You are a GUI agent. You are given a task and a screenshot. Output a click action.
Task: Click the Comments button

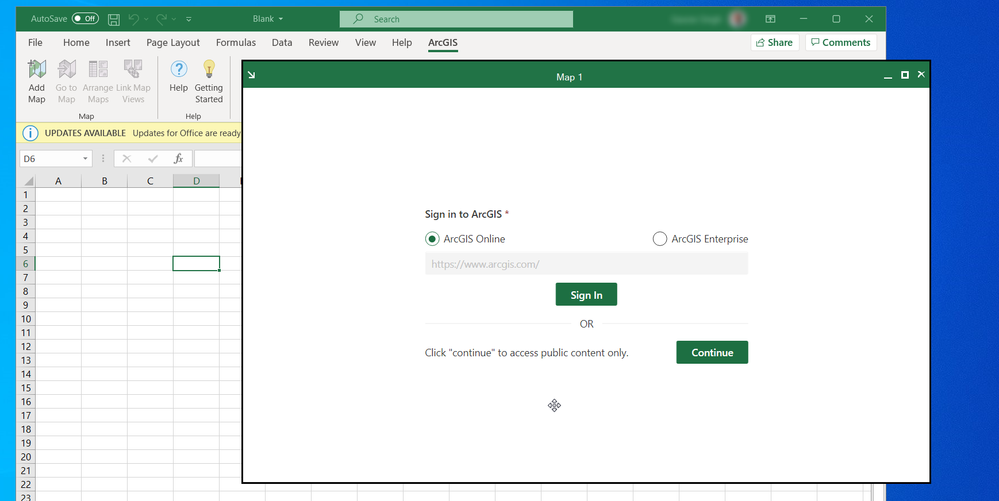tap(841, 43)
